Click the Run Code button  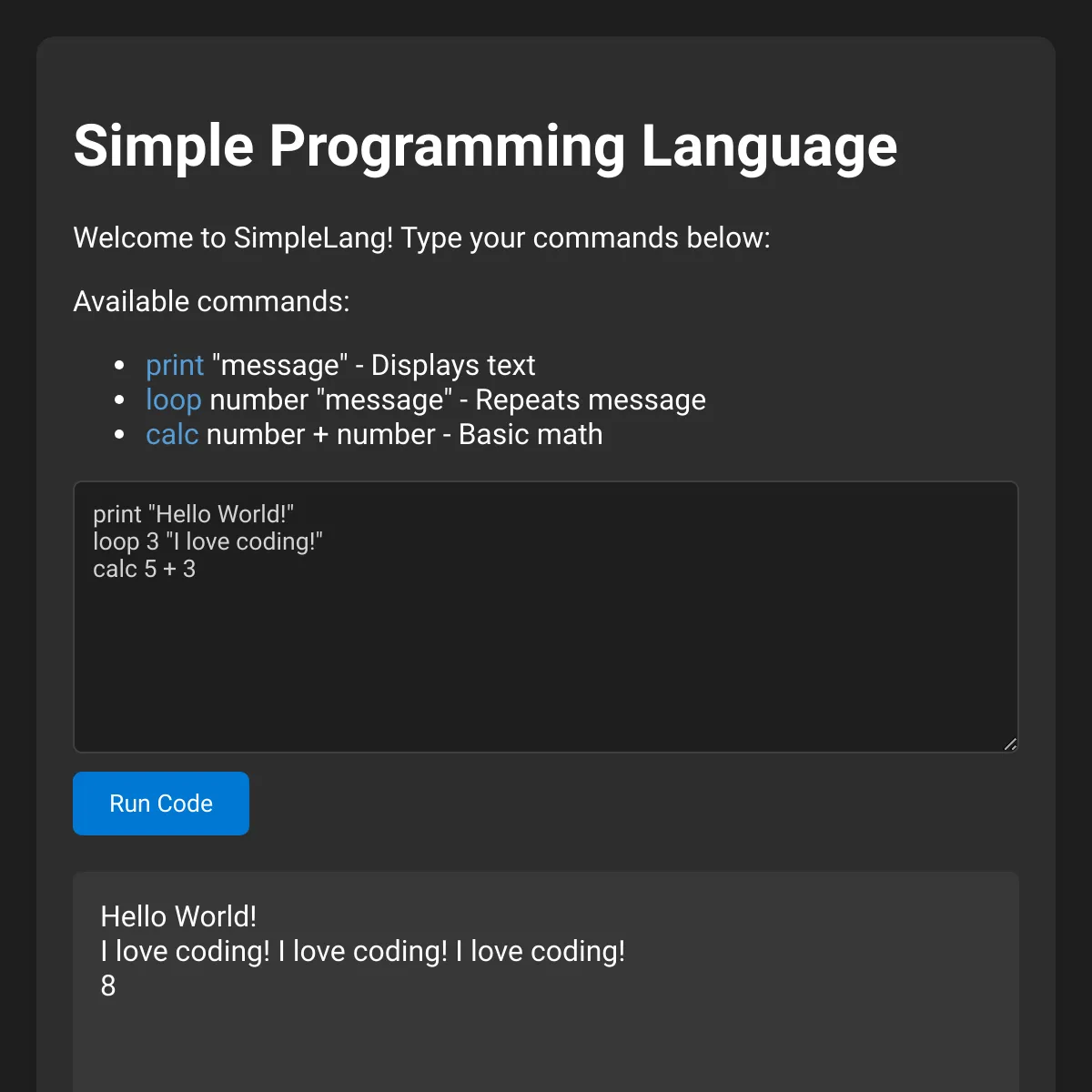tap(161, 804)
